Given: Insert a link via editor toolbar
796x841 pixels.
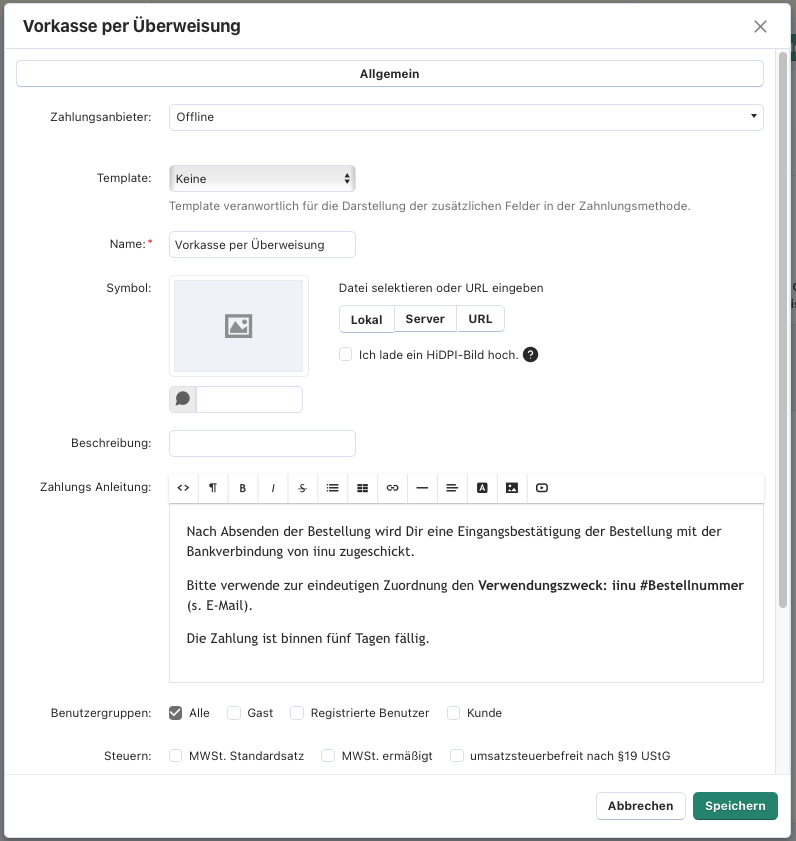Looking at the screenshot, I should [x=392, y=488].
